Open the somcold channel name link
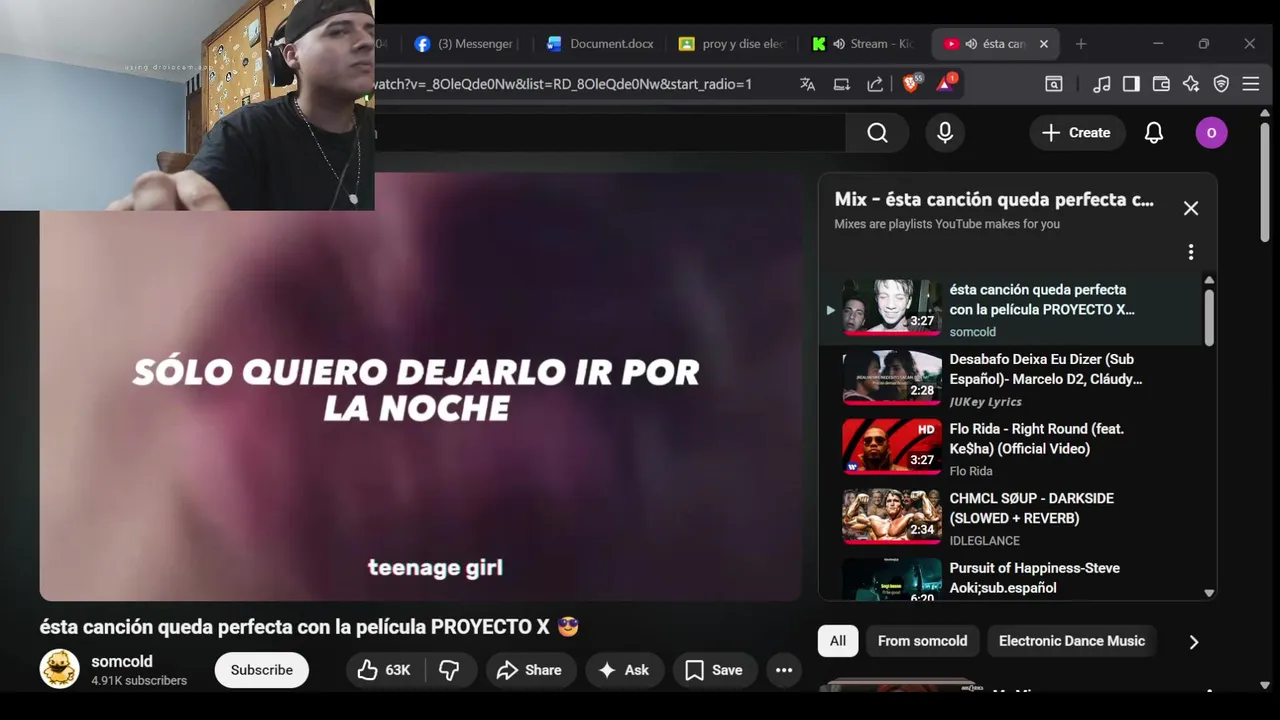This screenshot has height=720, width=1280. 122,661
